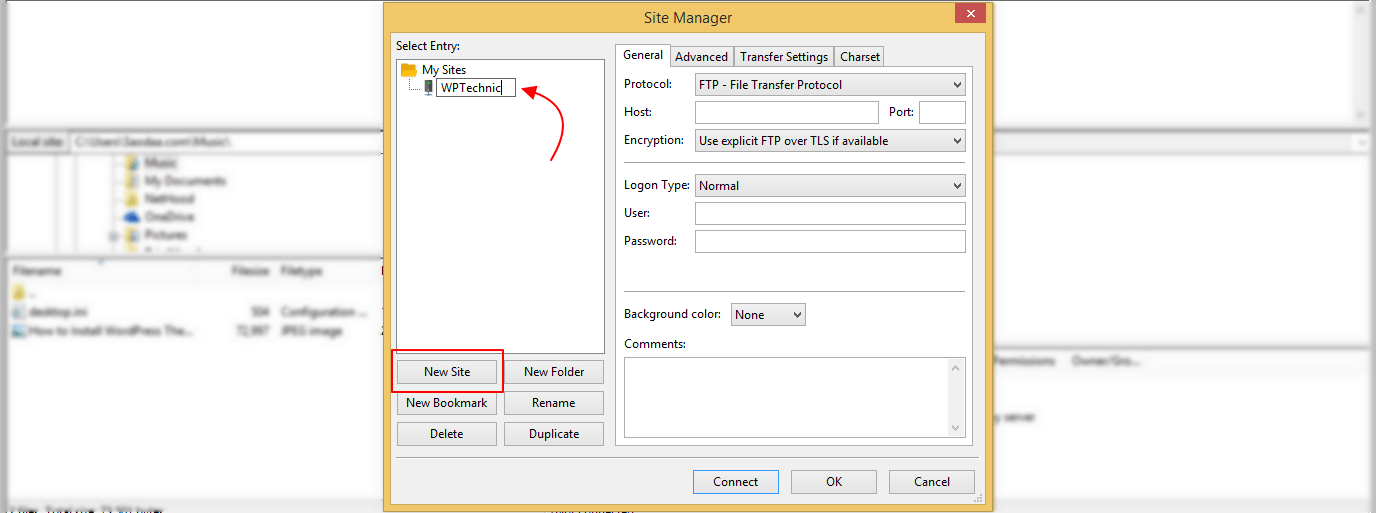
Task: Click the Comments box scroll-up arrow
Action: click(956, 368)
